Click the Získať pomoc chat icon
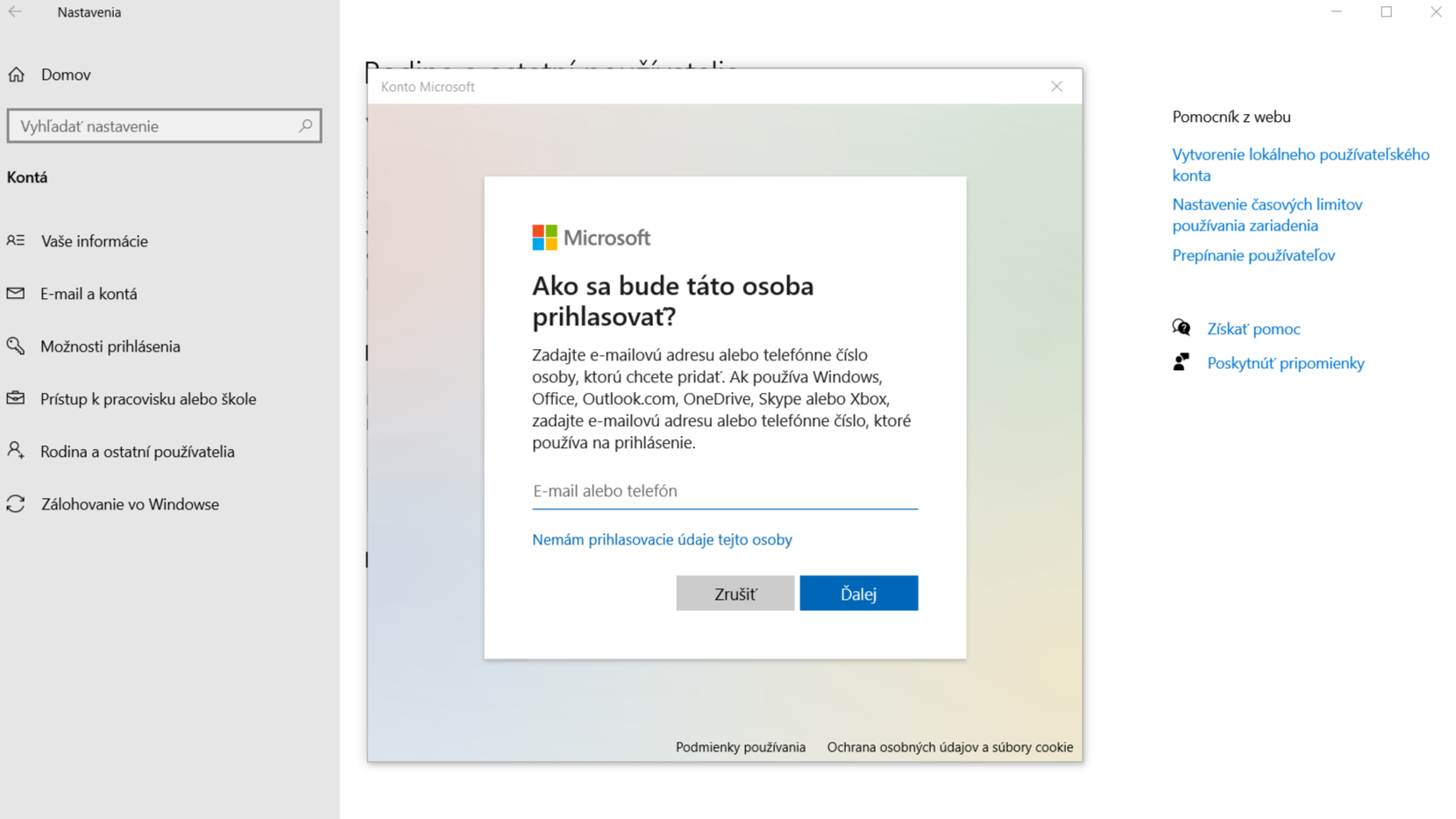Image resolution: width=1456 pixels, height=819 pixels. [1182, 328]
